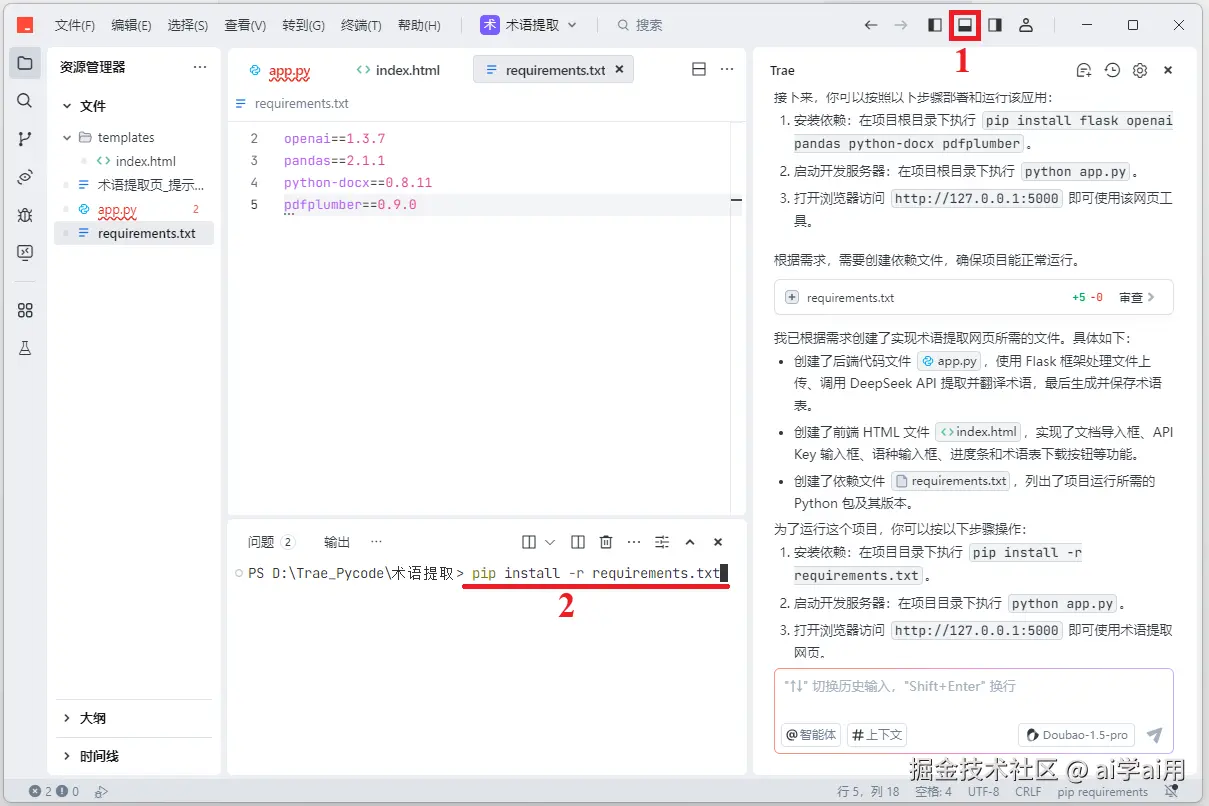Maximize the terminal panel chevron up
This screenshot has width=1209, height=806.
click(x=690, y=542)
